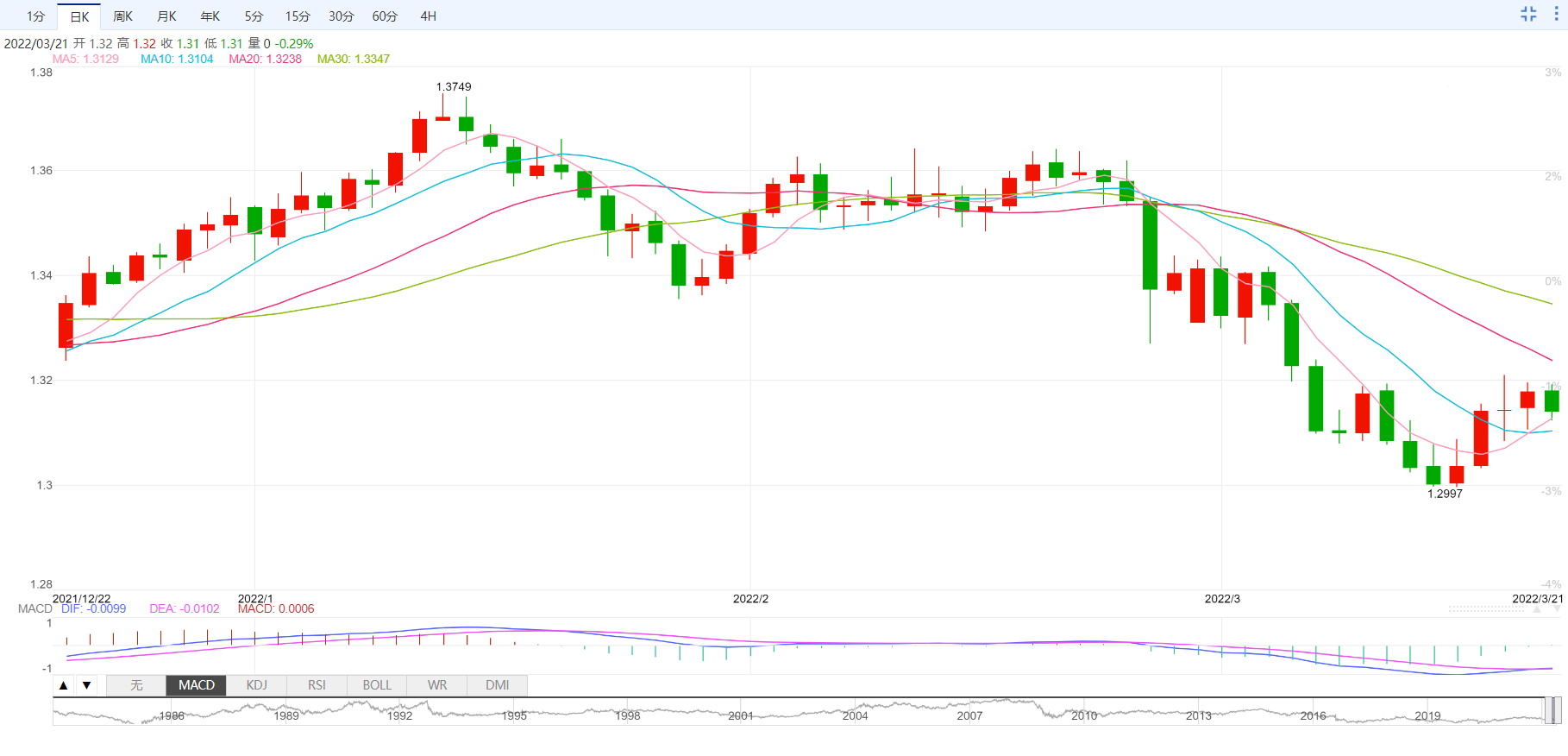Select the 周K weekly chart tab
The height and width of the screenshot is (756, 1568).
click(x=122, y=16)
